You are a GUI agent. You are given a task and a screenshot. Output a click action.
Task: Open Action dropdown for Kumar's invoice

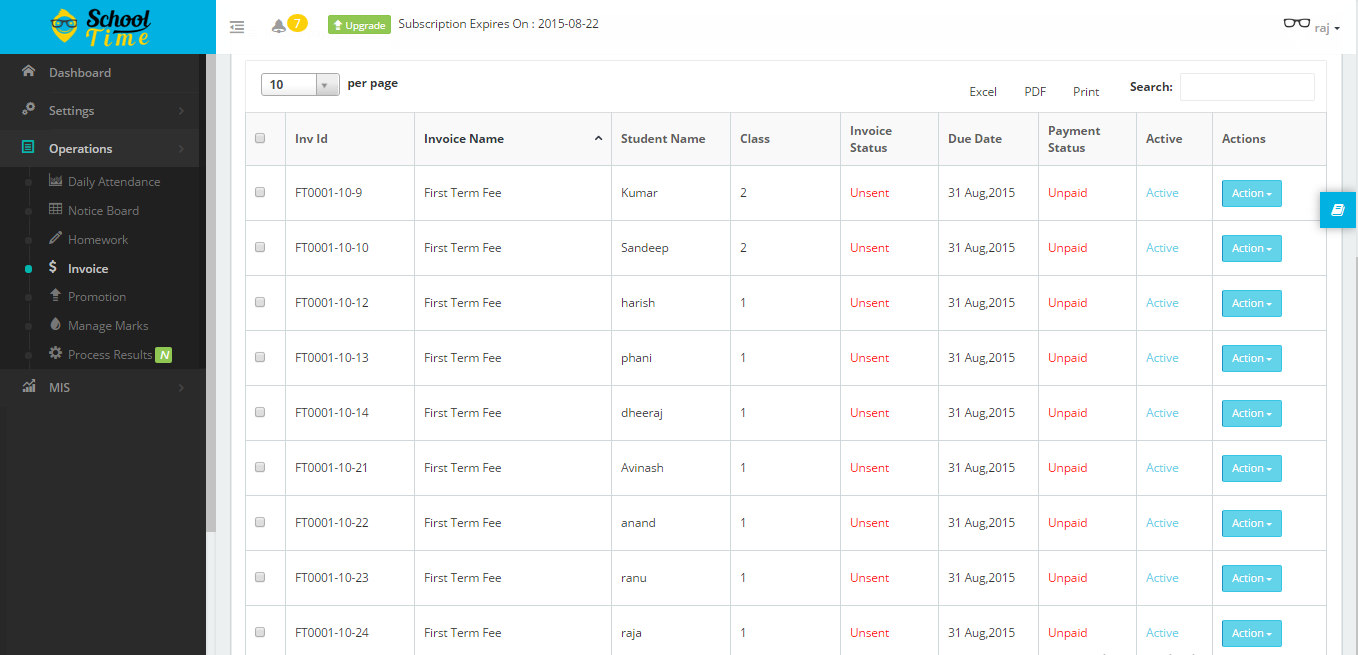pyautogui.click(x=1251, y=193)
